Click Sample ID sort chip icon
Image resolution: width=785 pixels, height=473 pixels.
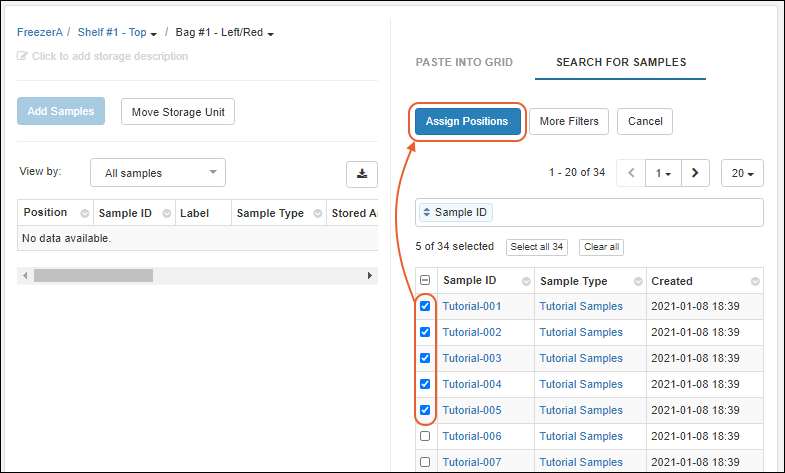point(427,213)
